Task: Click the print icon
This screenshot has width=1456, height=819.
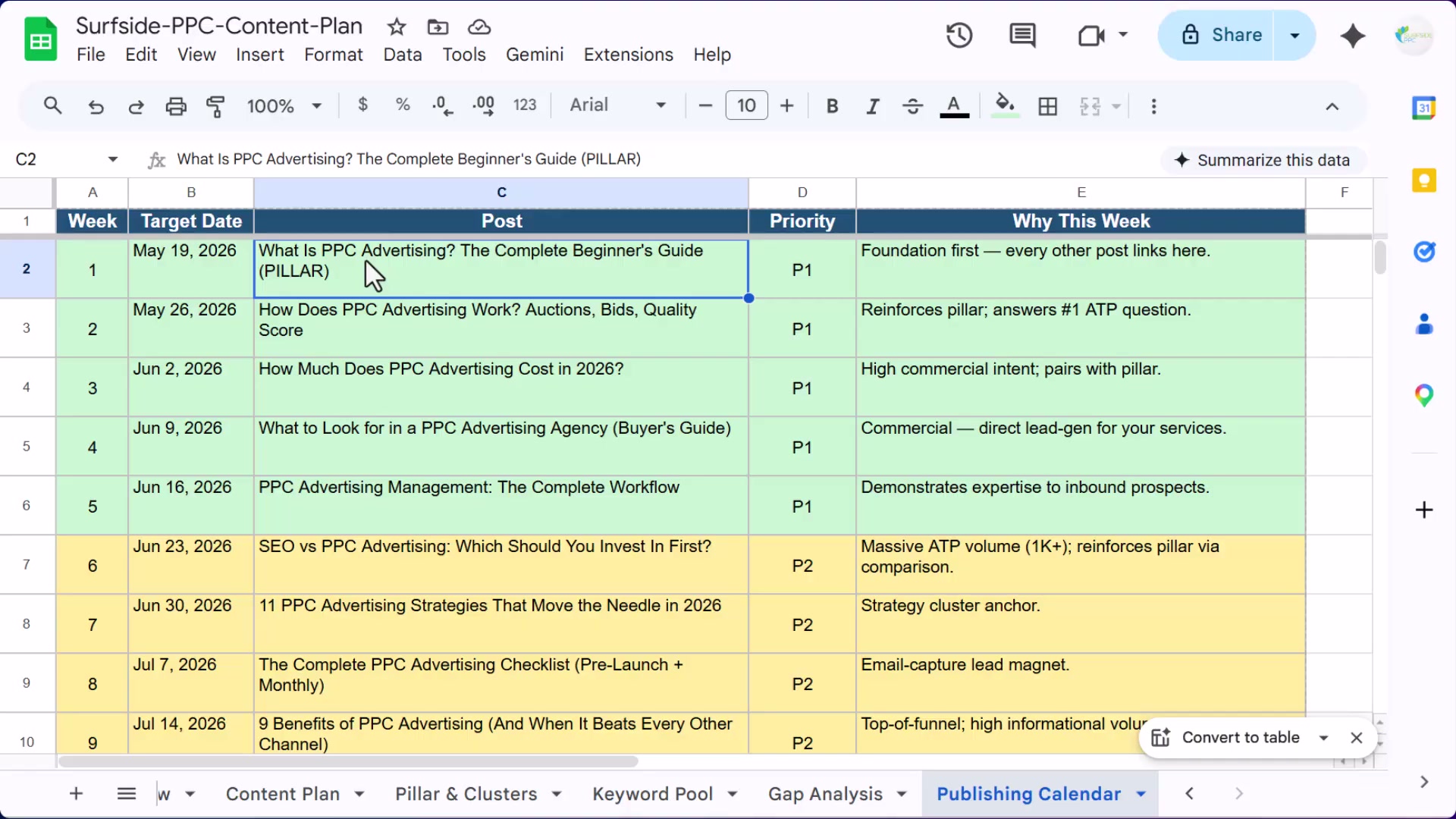Action: [176, 106]
